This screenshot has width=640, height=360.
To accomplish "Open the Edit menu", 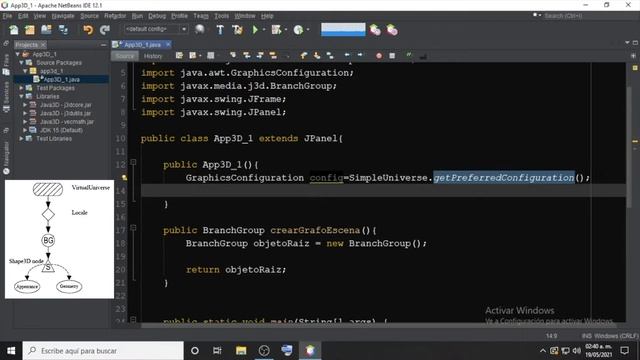I will (x=23, y=16).
